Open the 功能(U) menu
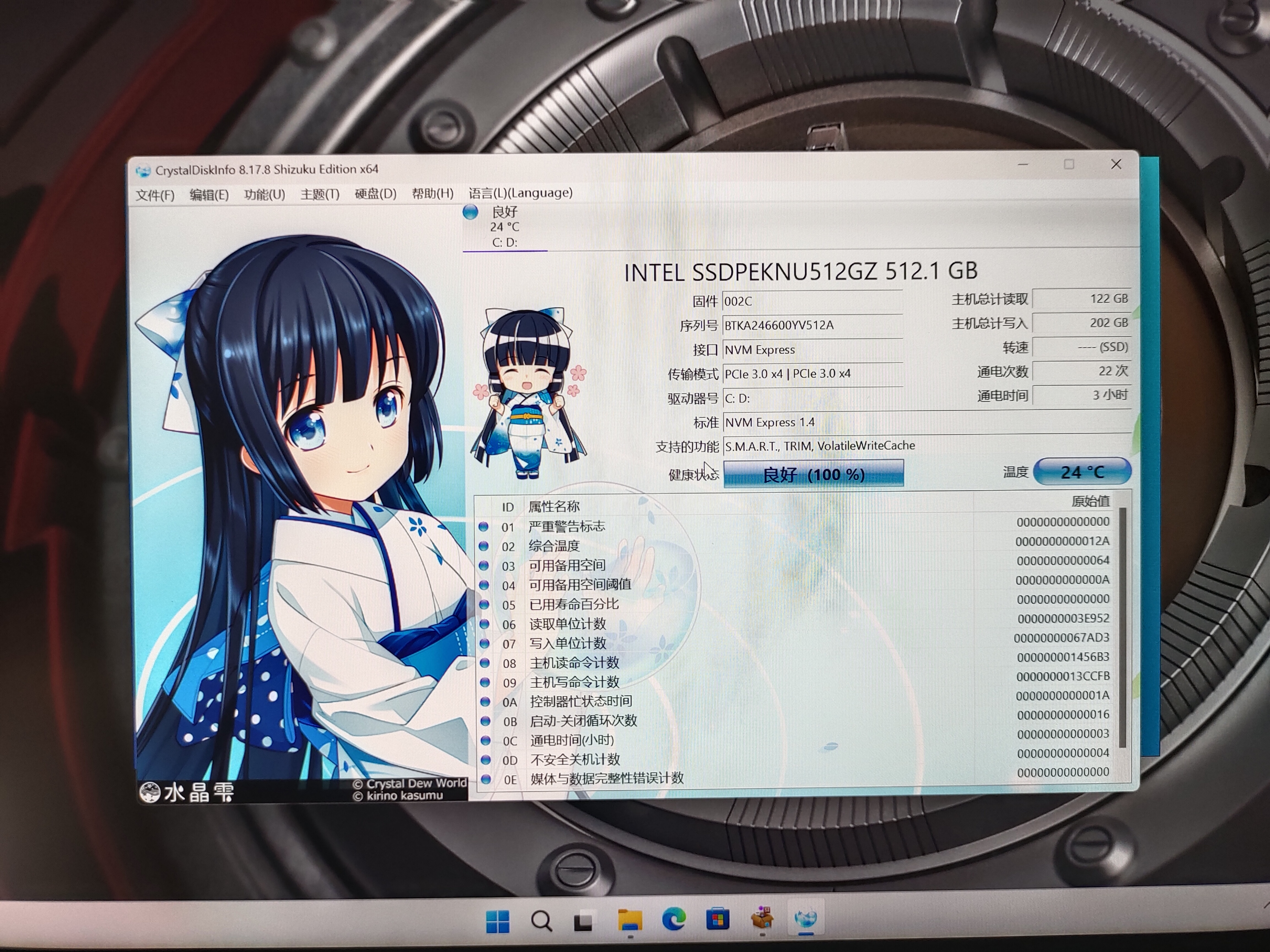Screen dimensions: 1270x952 coord(265,194)
